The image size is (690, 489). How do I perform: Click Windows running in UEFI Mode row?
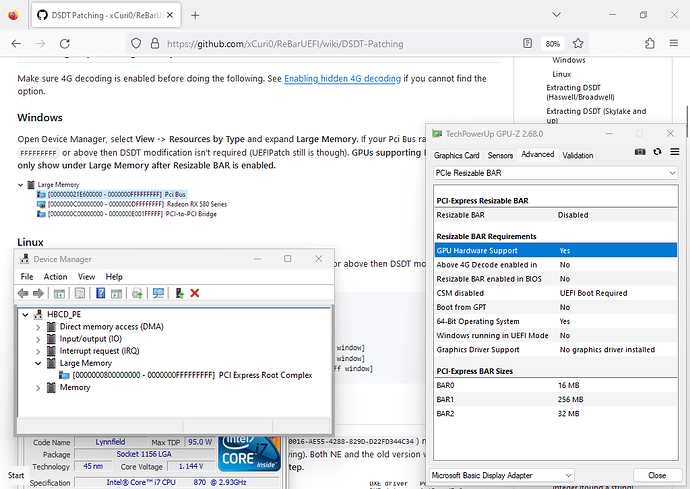click(555, 335)
